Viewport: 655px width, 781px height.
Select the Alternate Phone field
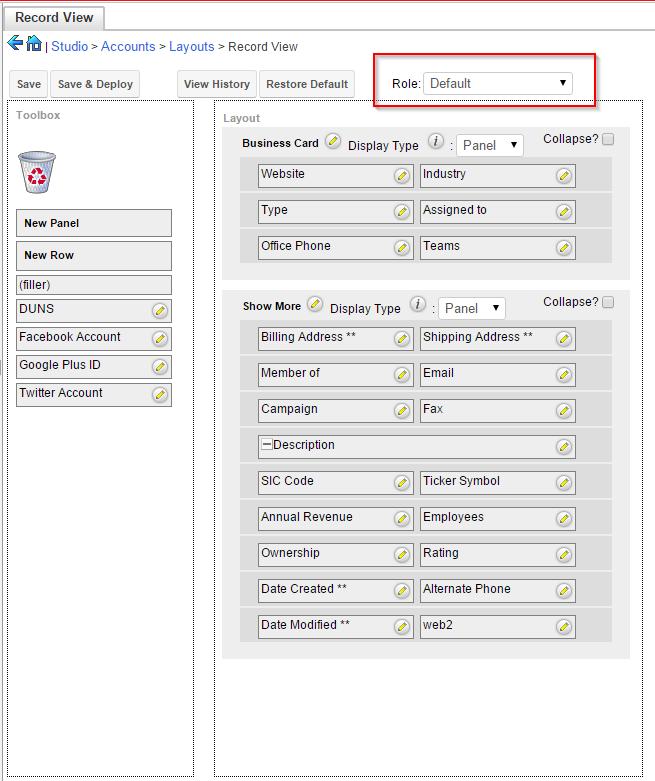[498, 591]
